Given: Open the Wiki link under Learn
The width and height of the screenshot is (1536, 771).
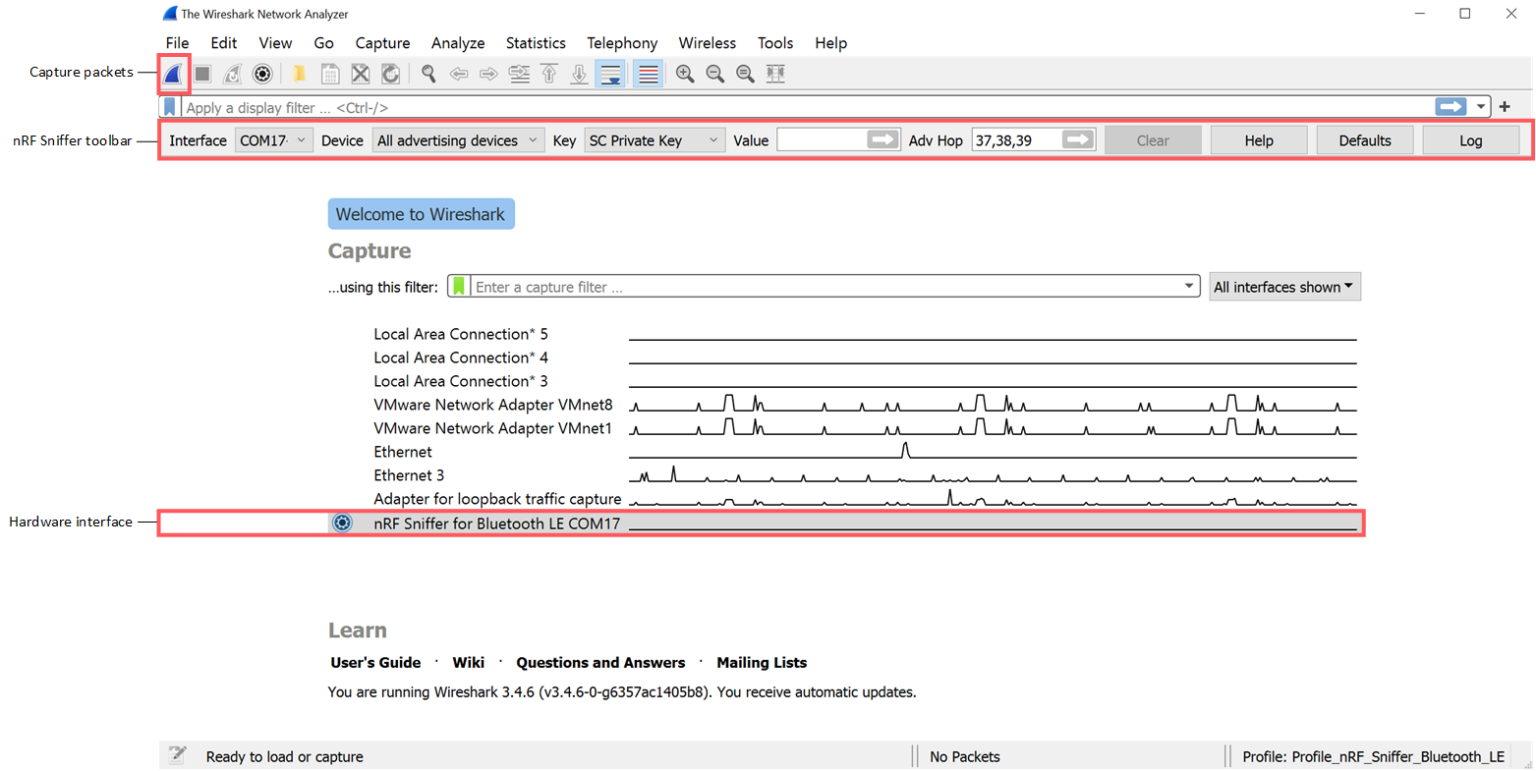Looking at the screenshot, I should (468, 662).
